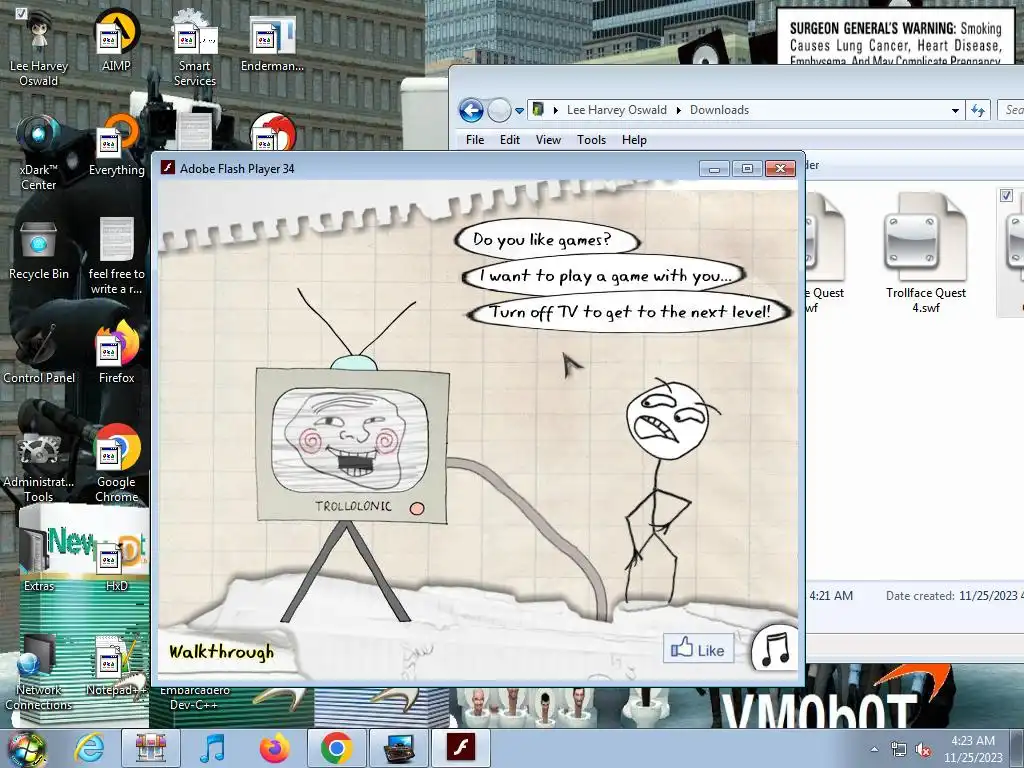Toggle the checkbox on the selected Explorer file
This screenshot has width=1024, height=768.
click(x=1006, y=195)
